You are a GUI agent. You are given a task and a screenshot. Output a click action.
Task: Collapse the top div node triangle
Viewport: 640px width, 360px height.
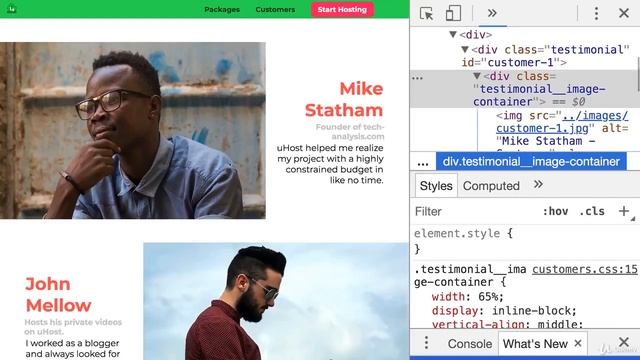[x=453, y=34]
